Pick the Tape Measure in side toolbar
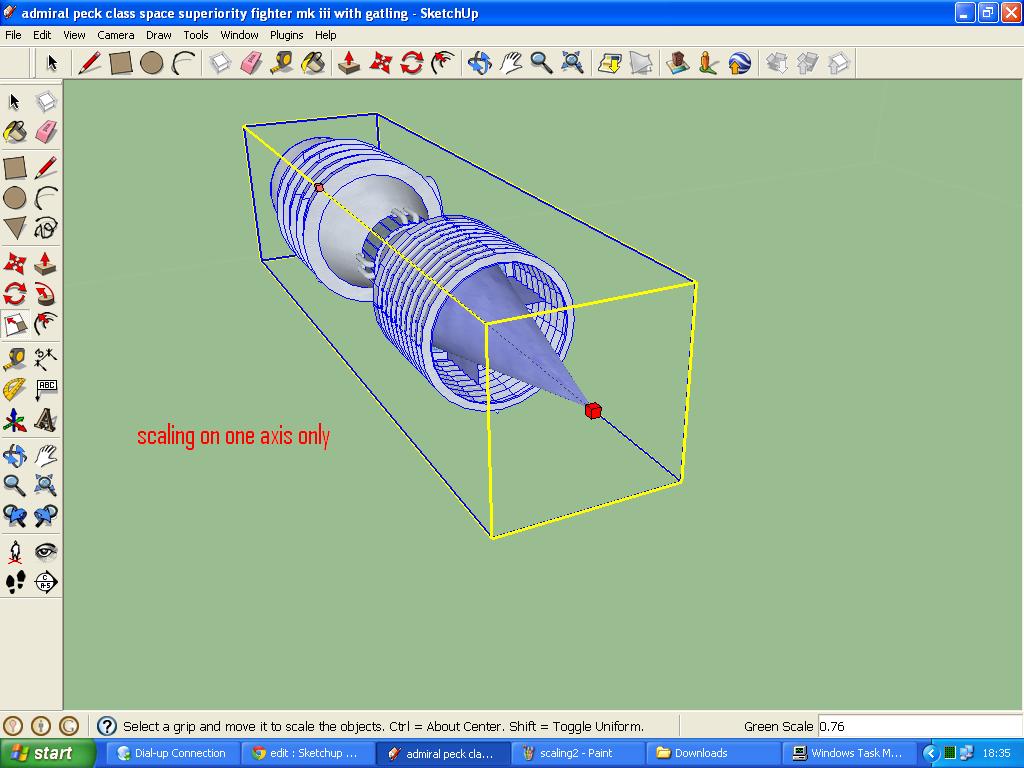 14,359
